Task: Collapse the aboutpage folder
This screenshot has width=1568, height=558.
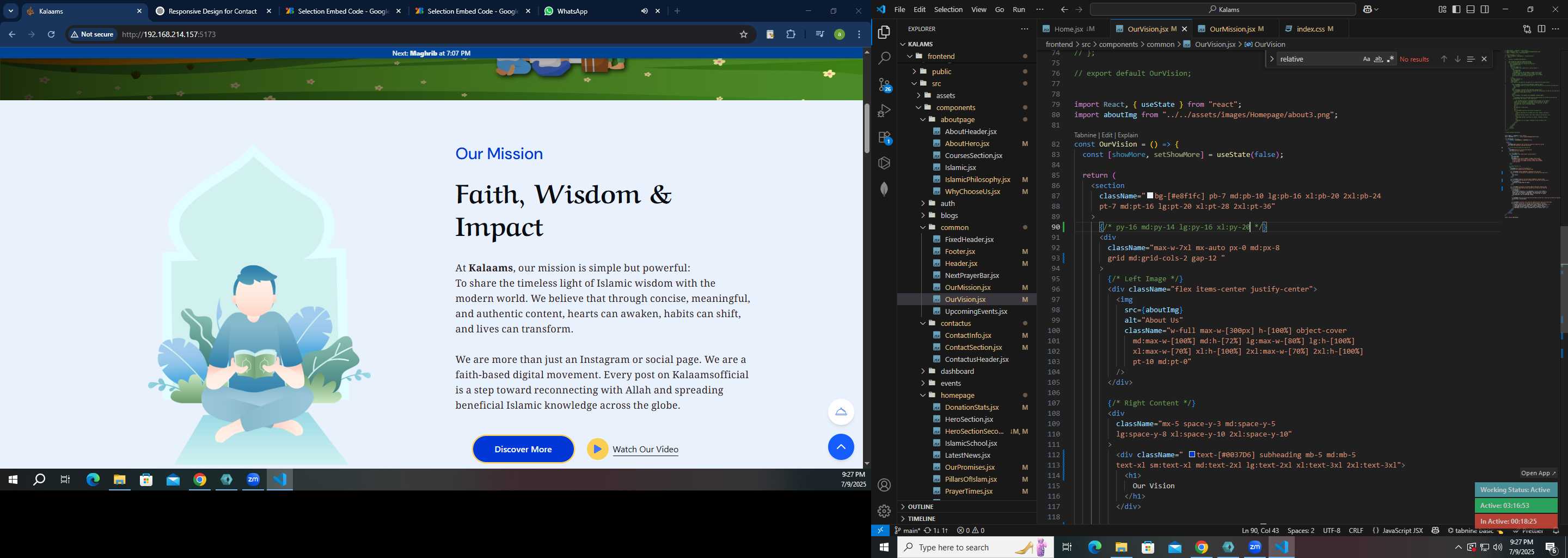Action: [957, 119]
